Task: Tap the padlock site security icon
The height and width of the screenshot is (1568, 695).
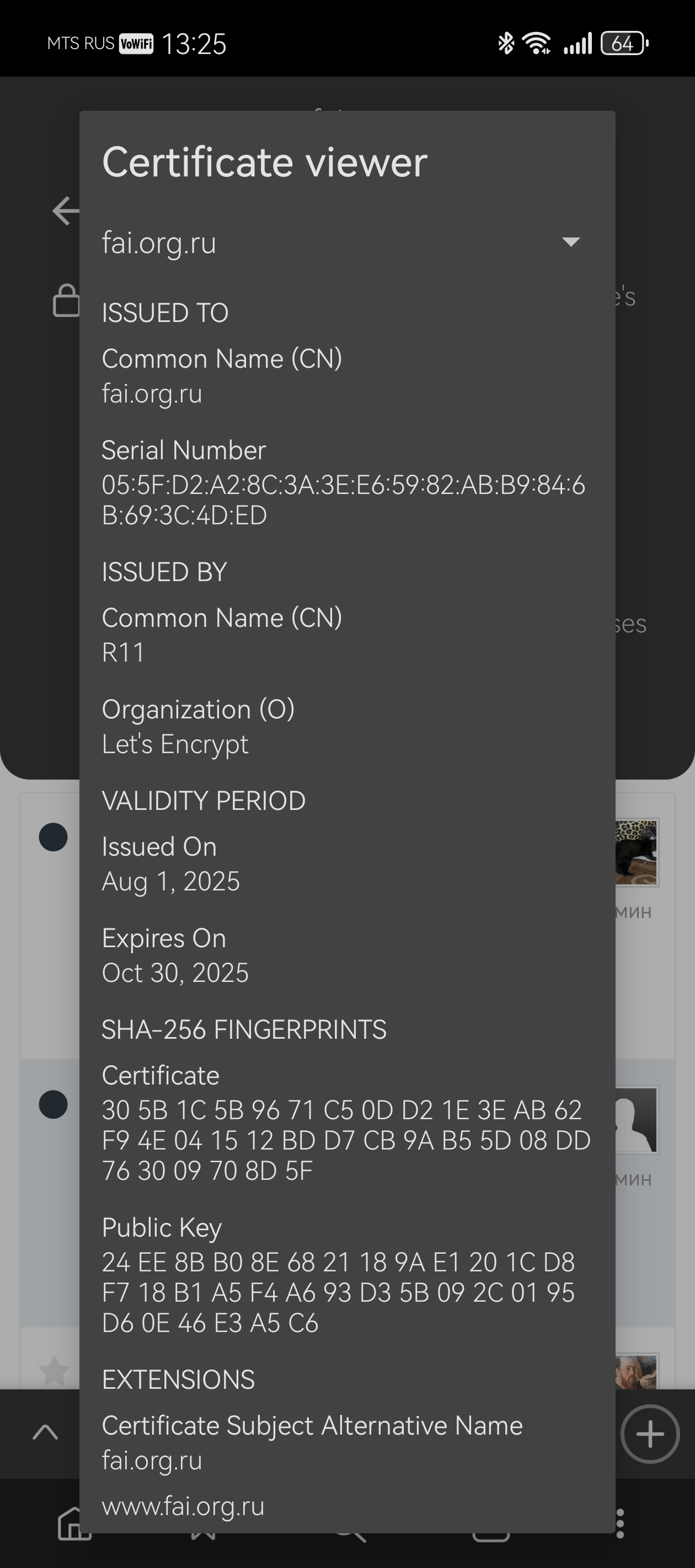Action: tap(66, 300)
